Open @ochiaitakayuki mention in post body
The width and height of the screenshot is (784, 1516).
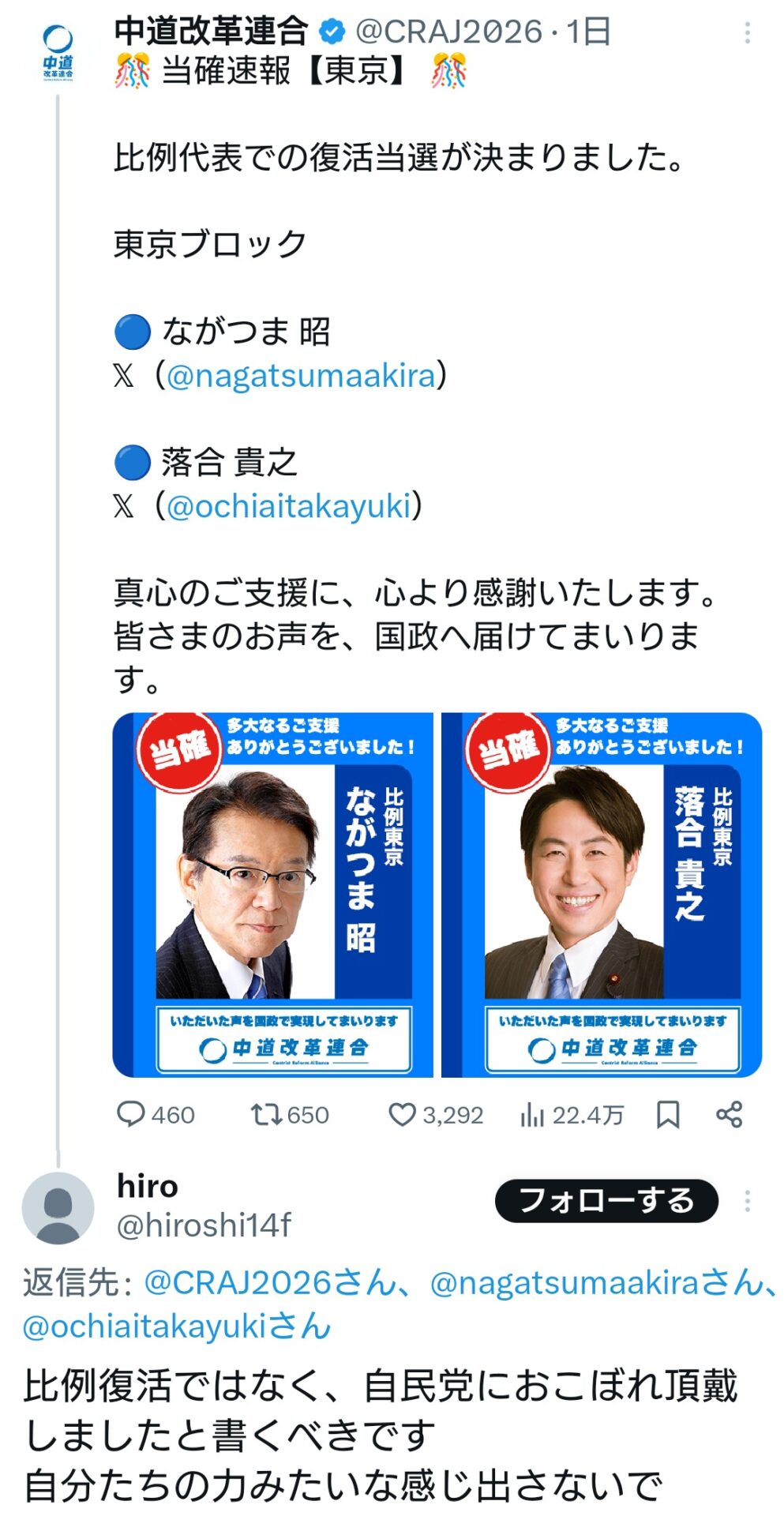[289, 505]
